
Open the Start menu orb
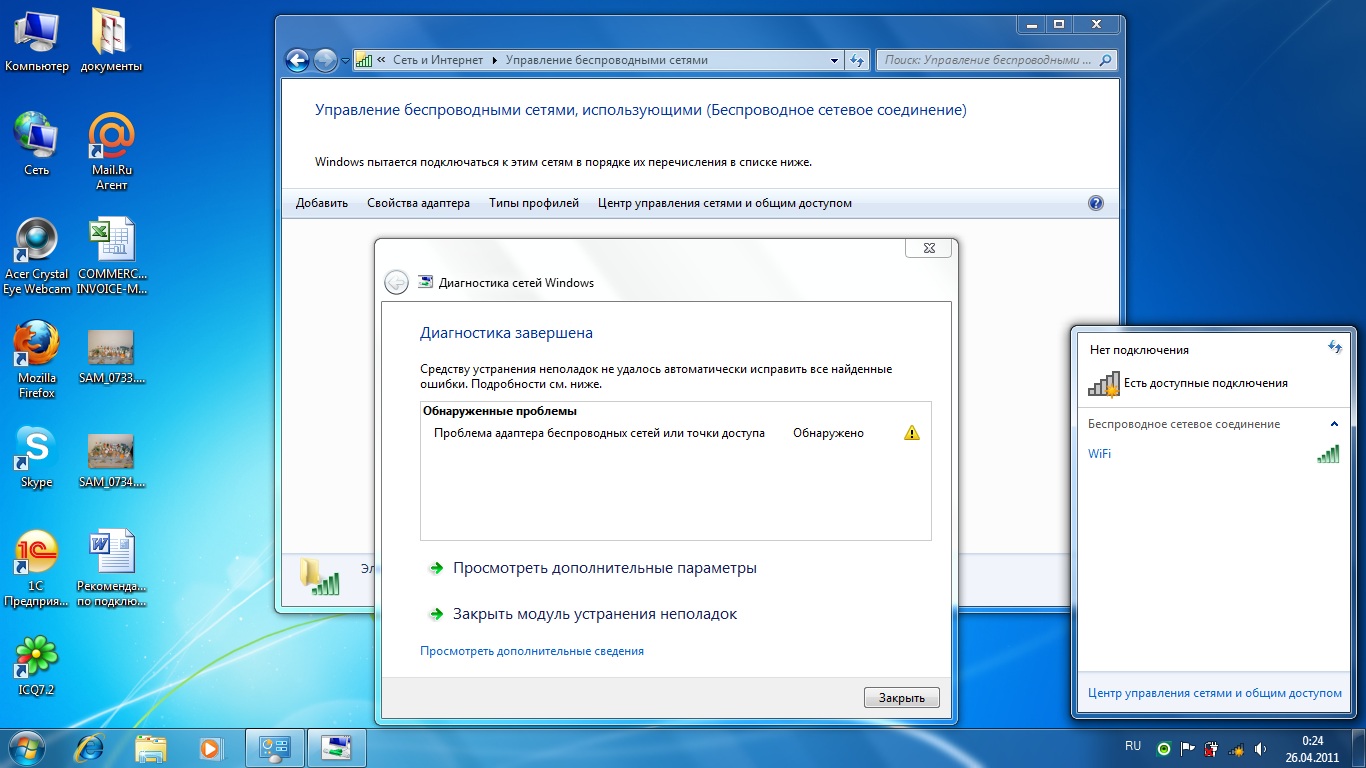[x=27, y=747]
